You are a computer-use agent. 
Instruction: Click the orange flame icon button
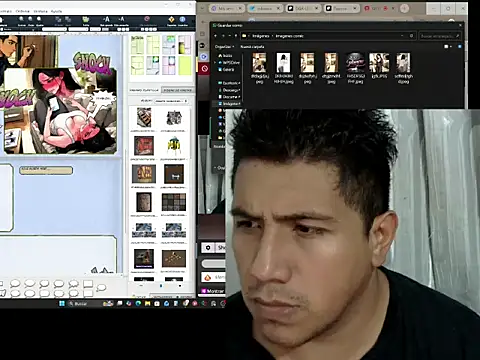coord(208,277)
